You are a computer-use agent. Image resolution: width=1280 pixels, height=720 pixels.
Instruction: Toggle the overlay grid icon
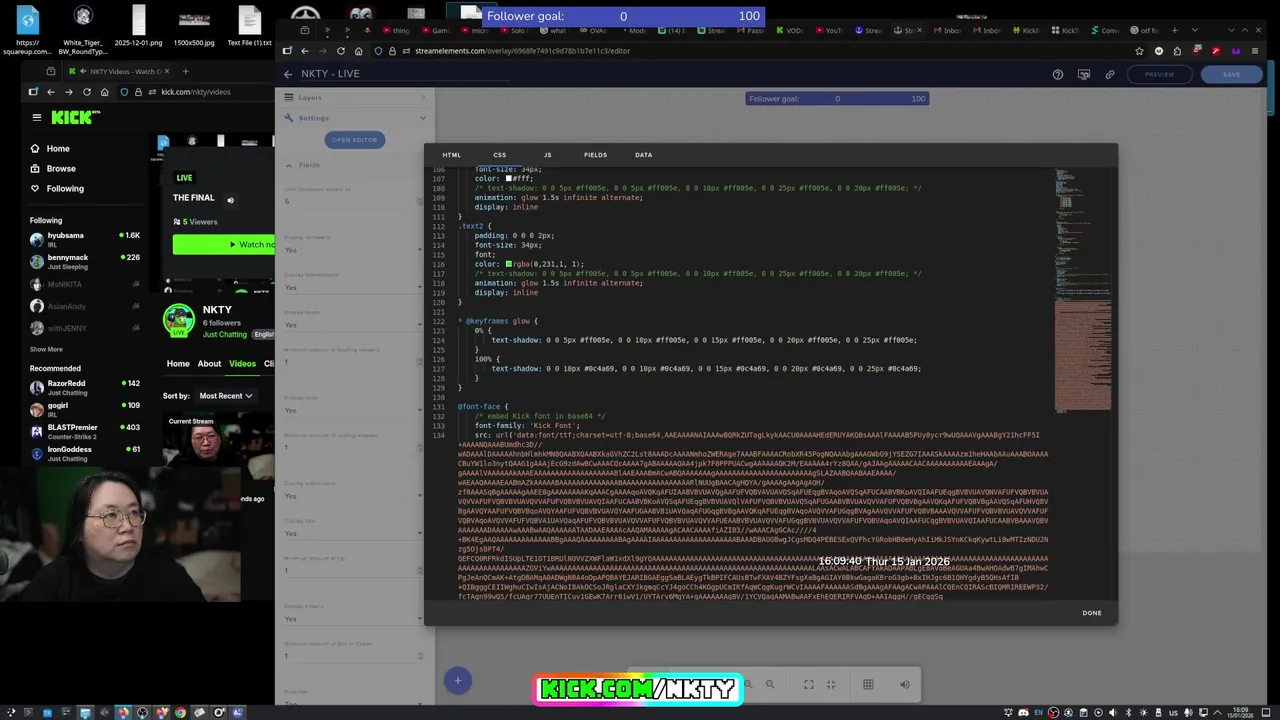click(868, 684)
